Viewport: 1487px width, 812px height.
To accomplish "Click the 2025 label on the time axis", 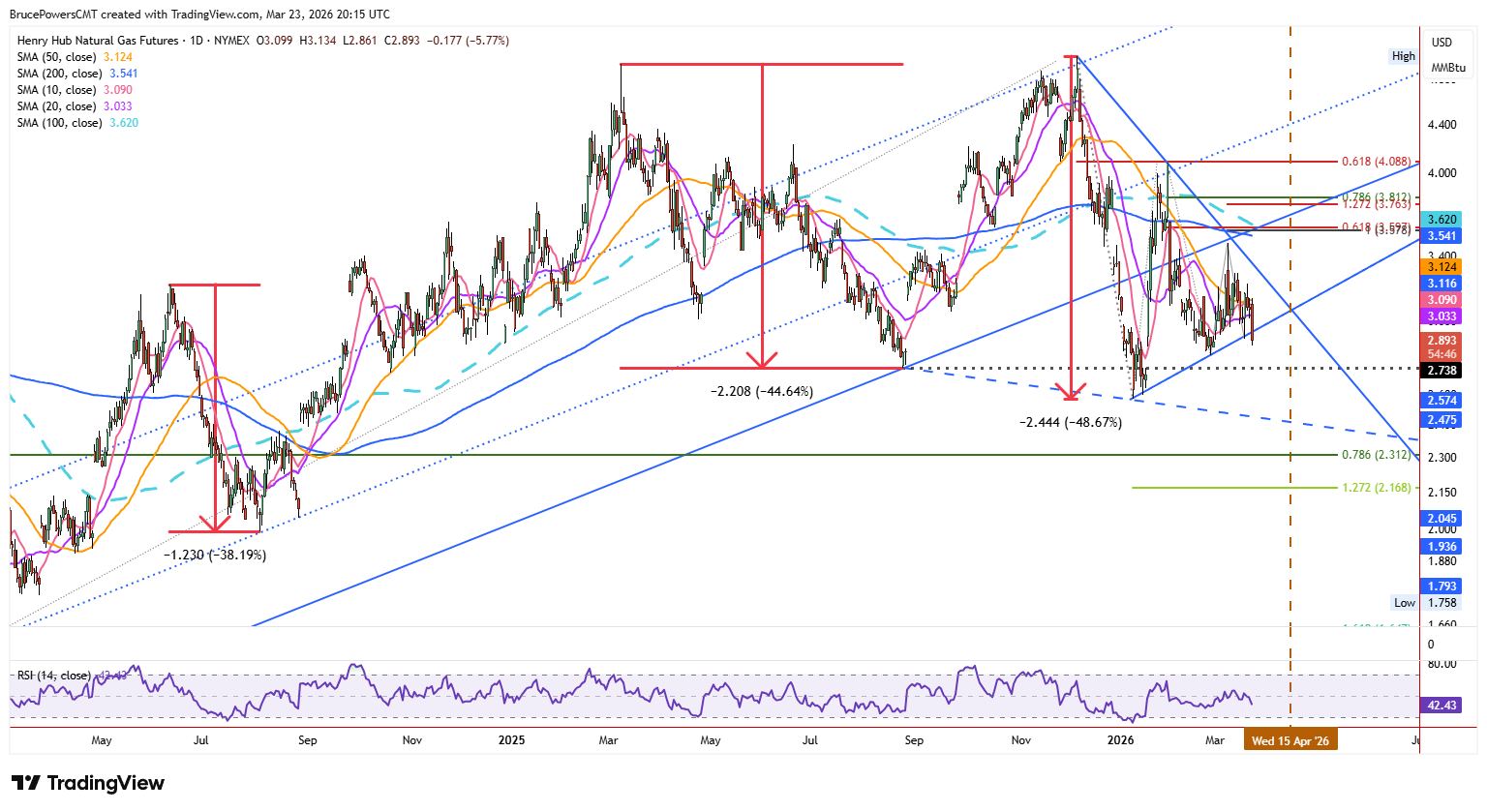I will [511, 740].
